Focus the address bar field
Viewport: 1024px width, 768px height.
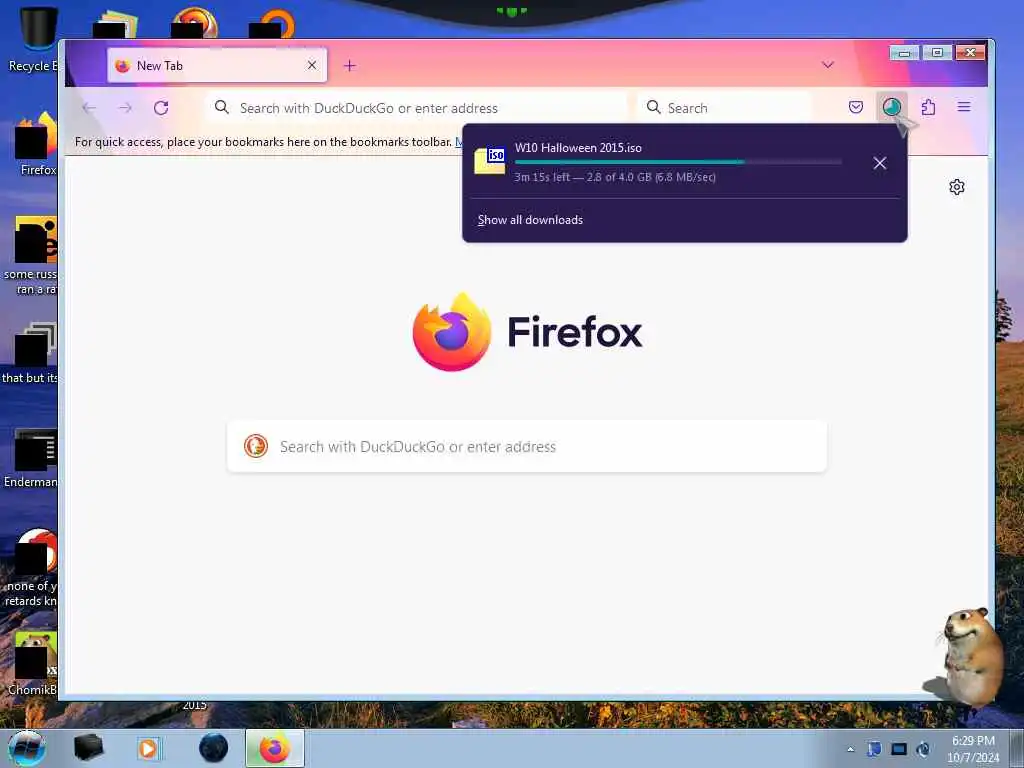(416, 108)
